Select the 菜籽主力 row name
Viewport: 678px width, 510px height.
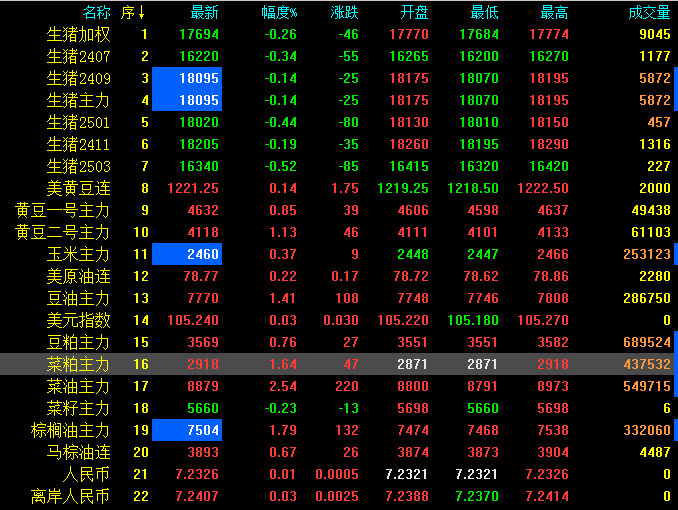[79, 409]
